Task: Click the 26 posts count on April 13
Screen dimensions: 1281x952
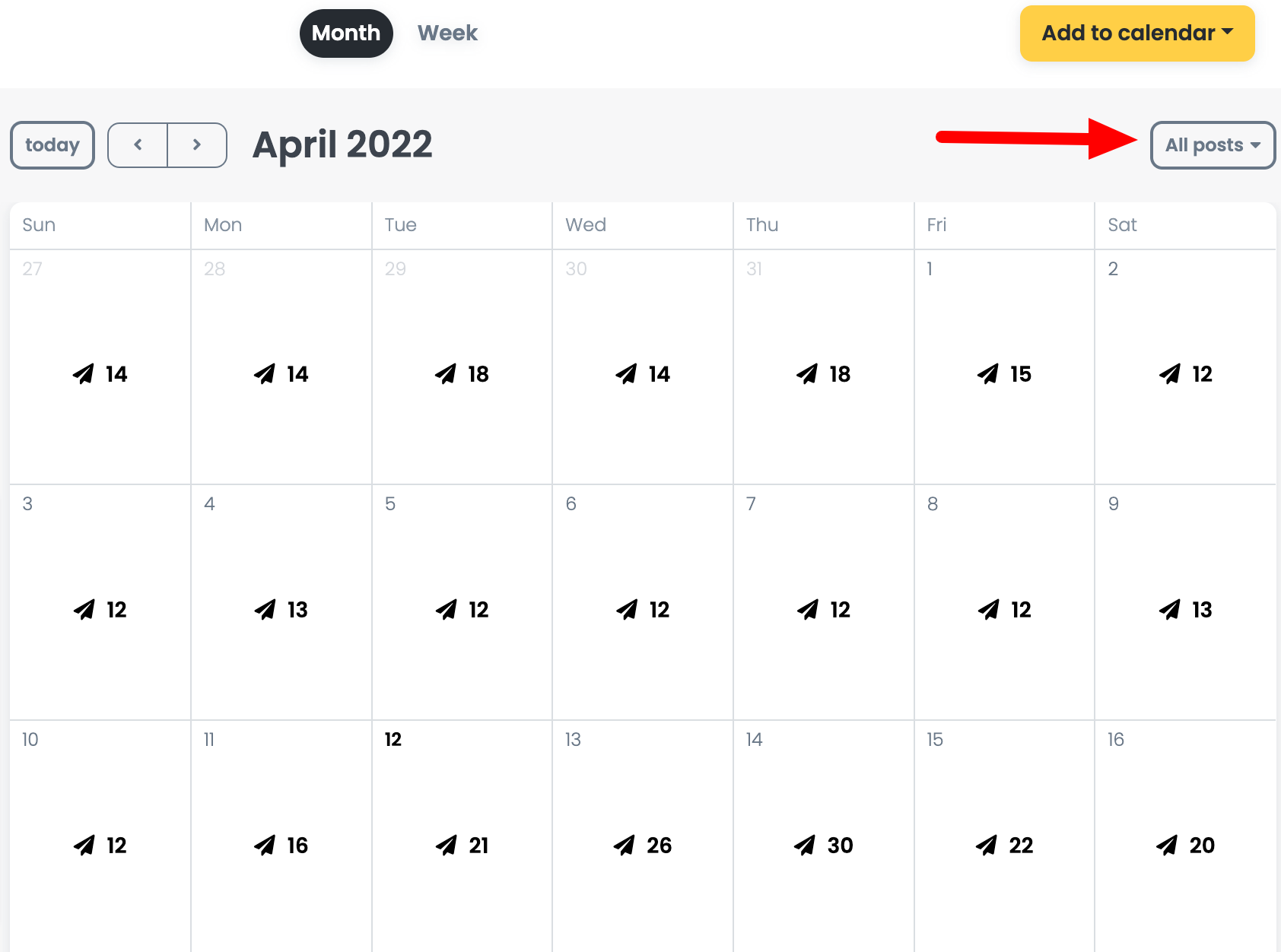Action: click(x=659, y=846)
